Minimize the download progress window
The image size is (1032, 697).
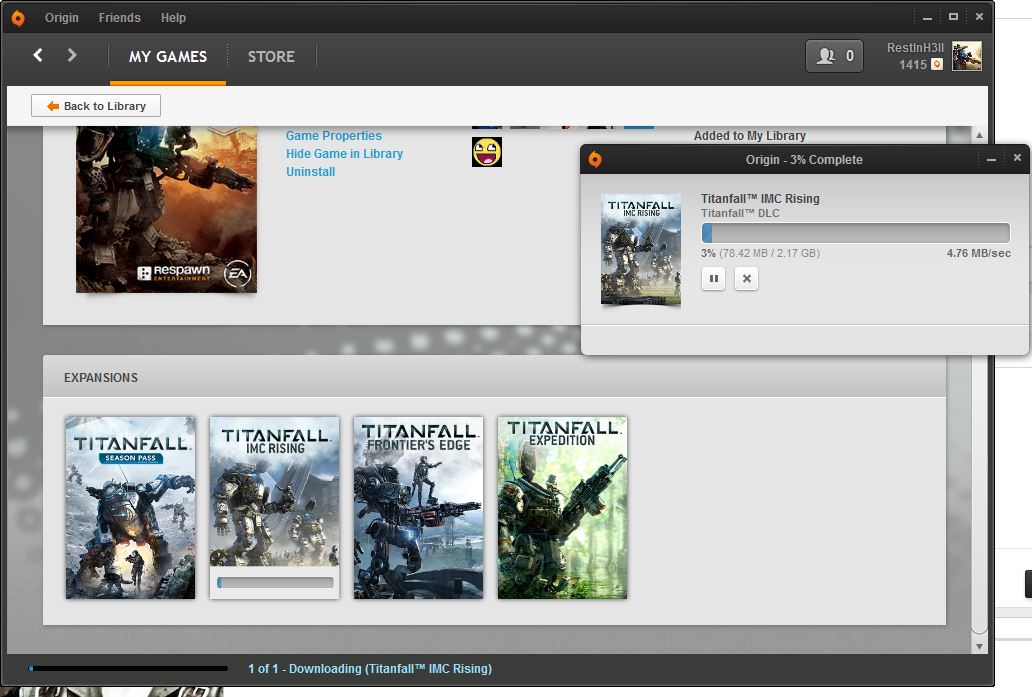click(991, 159)
